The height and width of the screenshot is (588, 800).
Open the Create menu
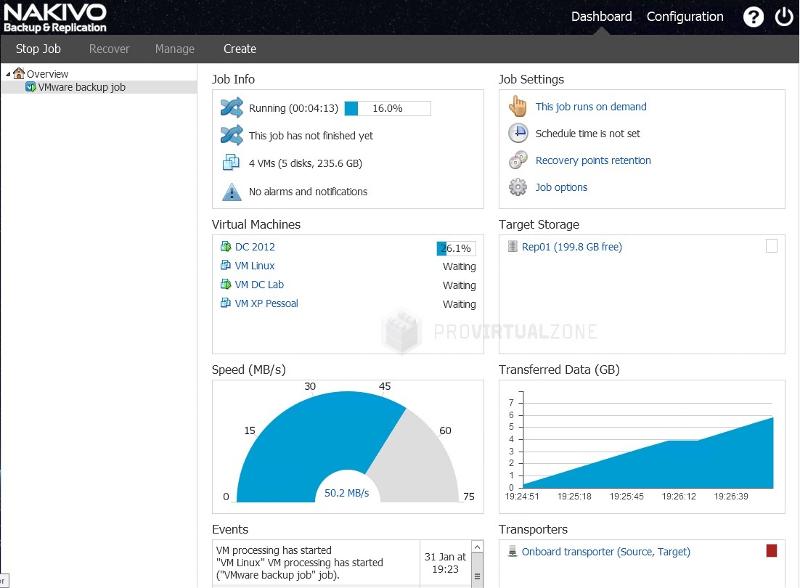click(240, 48)
